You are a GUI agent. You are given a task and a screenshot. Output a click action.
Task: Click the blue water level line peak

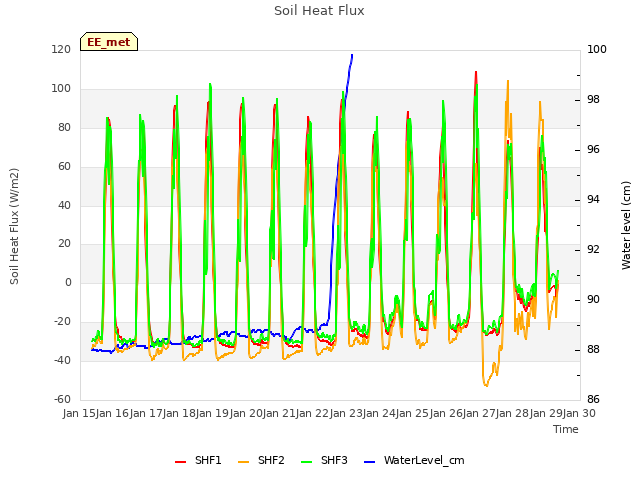[x=352, y=55]
